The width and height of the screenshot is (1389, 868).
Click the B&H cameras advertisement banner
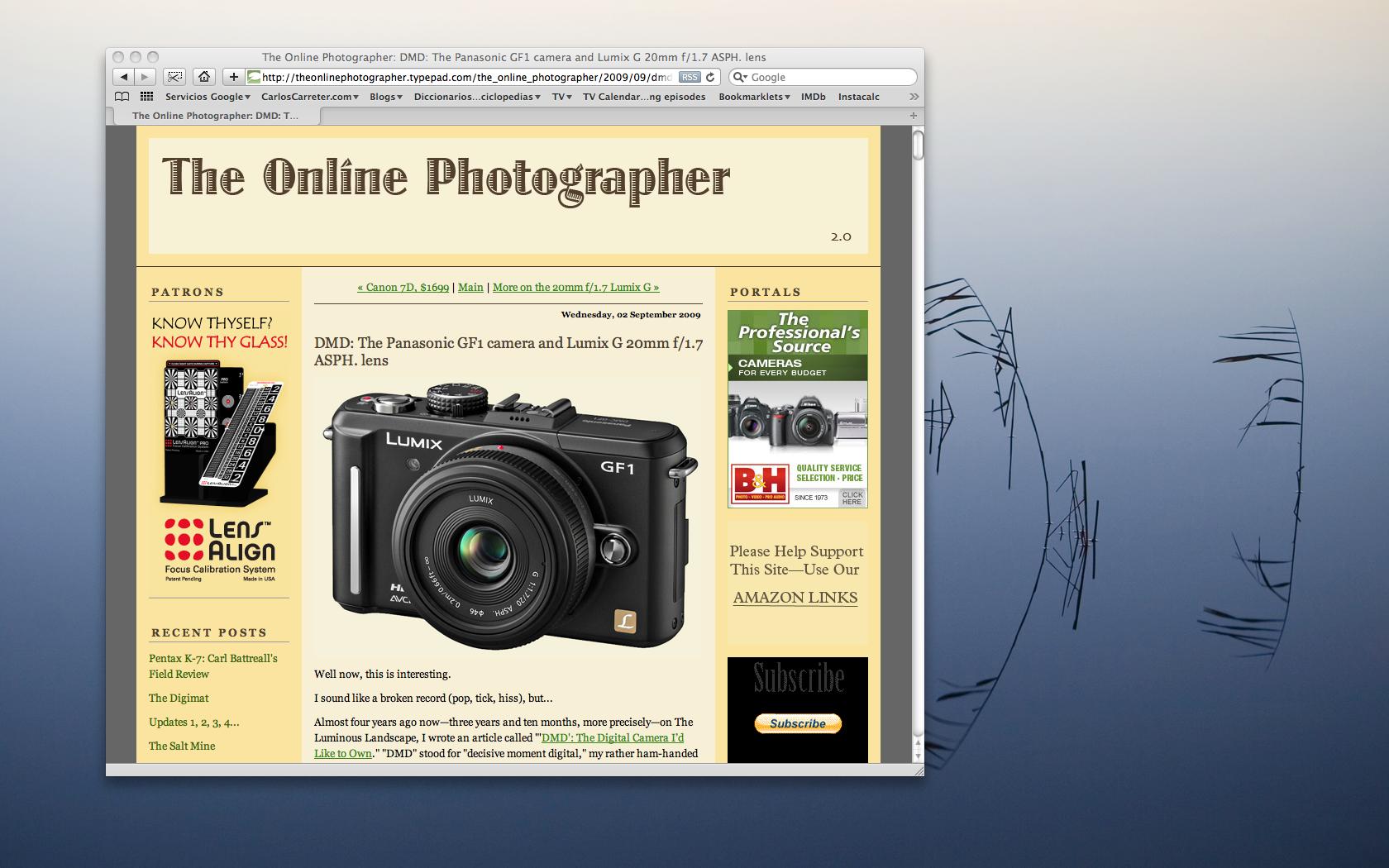click(798, 409)
